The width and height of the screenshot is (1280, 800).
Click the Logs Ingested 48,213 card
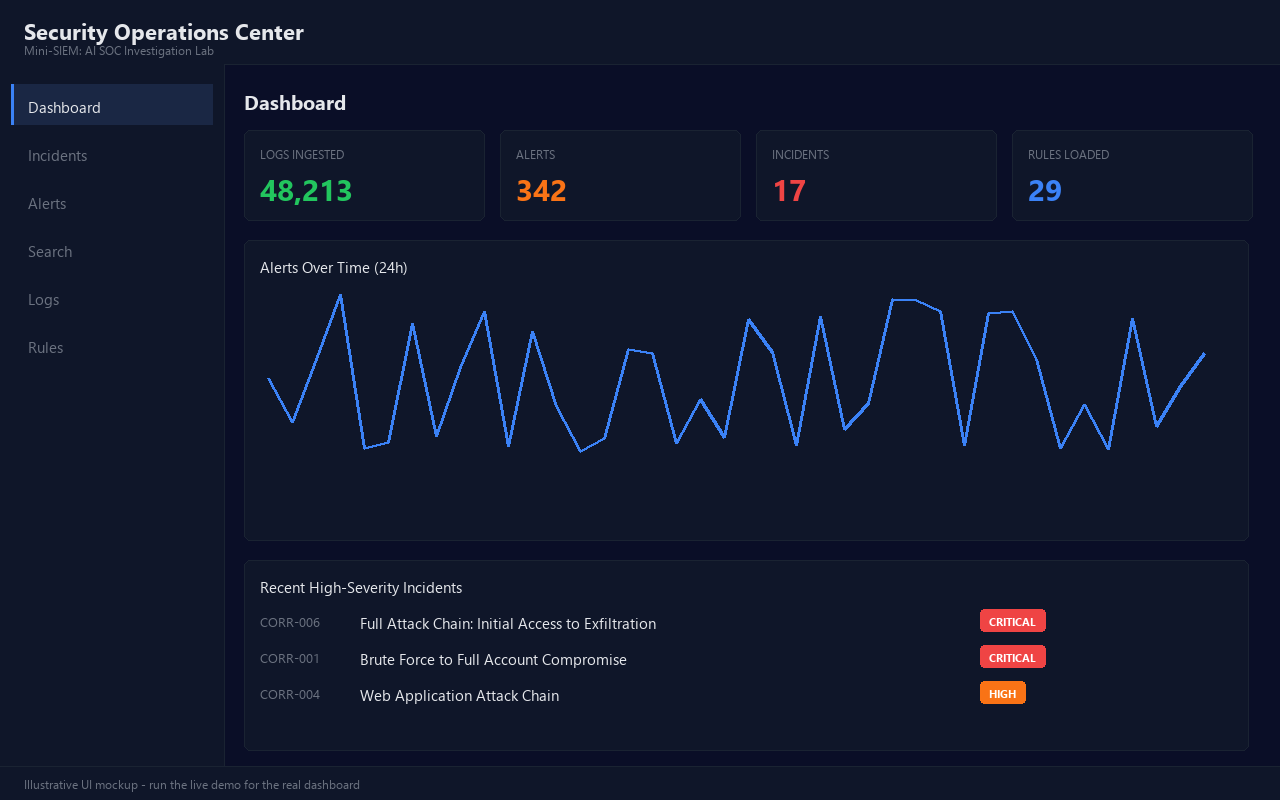pos(364,175)
